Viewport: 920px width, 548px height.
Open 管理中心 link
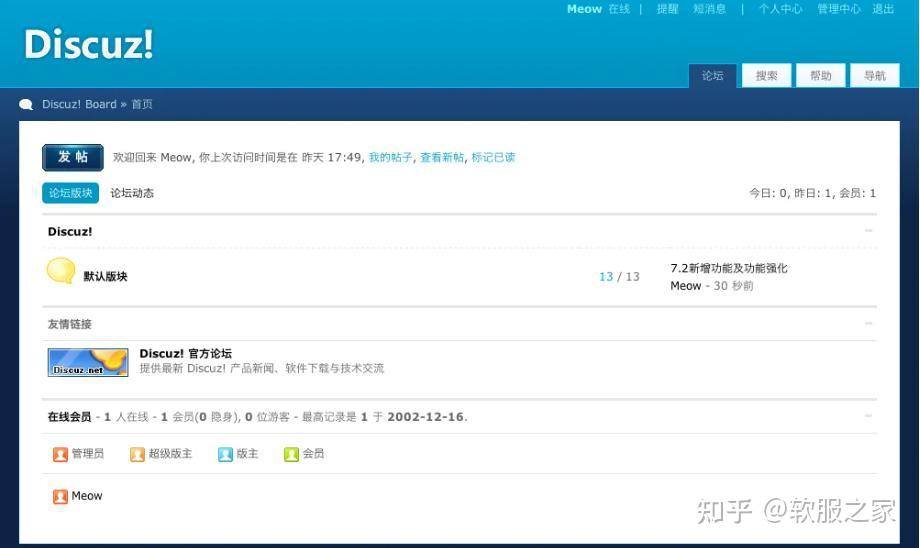pyautogui.click(x=839, y=9)
